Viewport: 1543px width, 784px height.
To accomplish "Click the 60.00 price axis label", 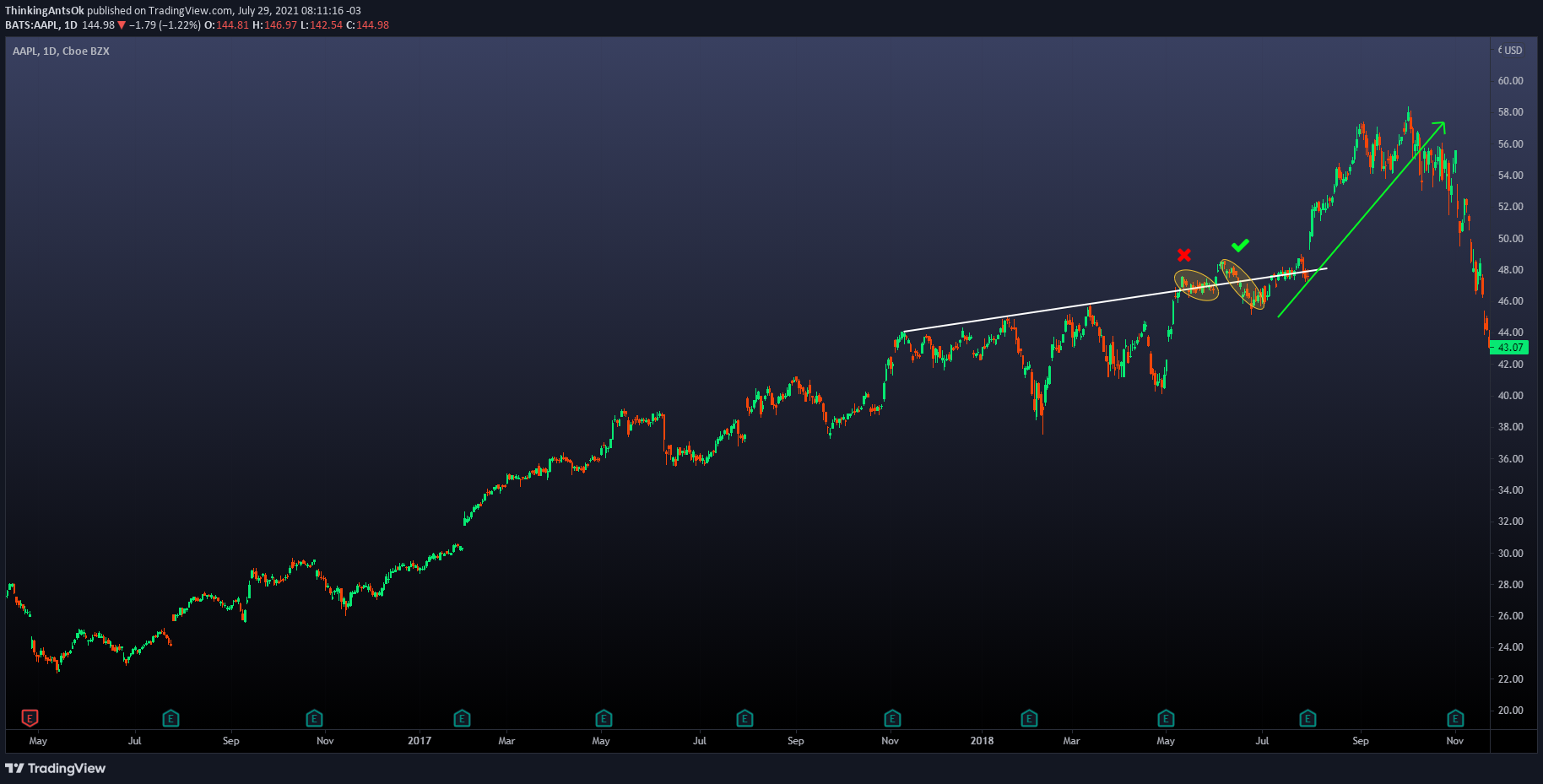I will click(1510, 81).
